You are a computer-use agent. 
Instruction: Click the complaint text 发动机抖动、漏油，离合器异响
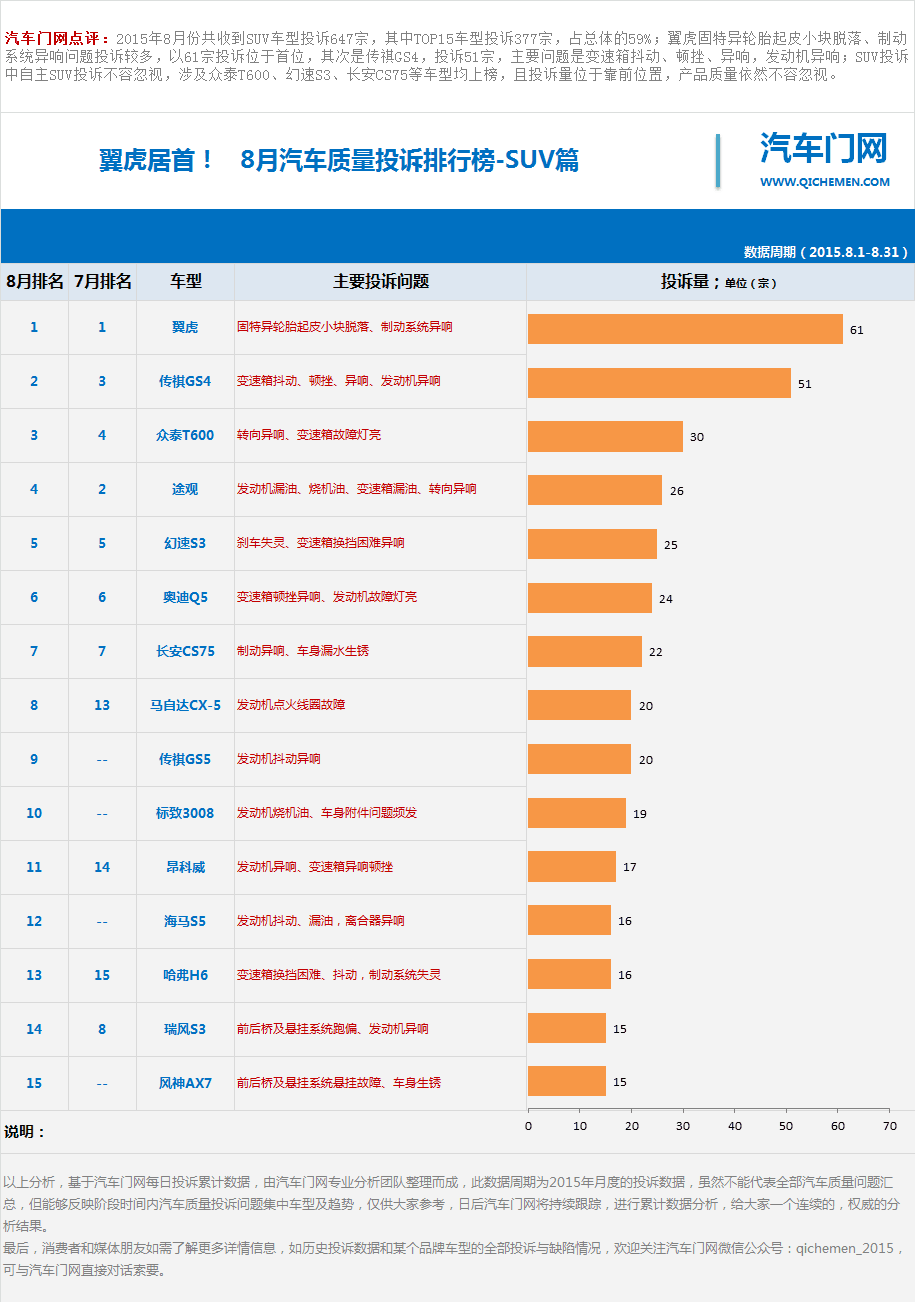tap(321, 921)
